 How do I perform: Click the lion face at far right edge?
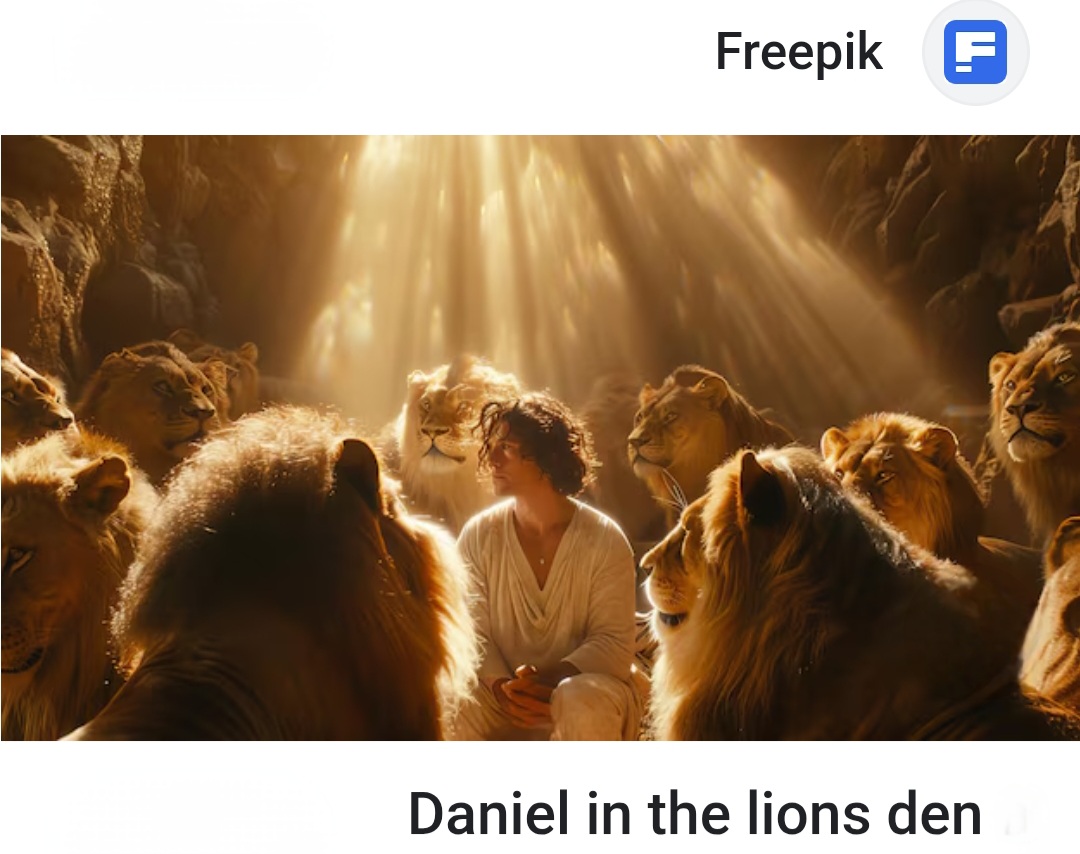[x=1035, y=406]
